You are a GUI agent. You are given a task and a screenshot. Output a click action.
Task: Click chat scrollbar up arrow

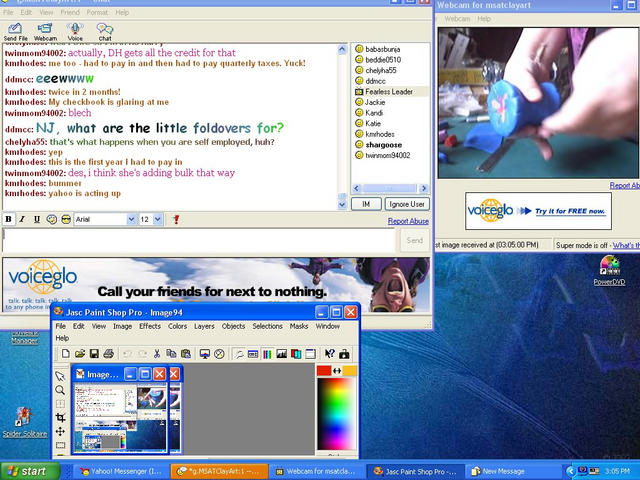(x=342, y=49)
